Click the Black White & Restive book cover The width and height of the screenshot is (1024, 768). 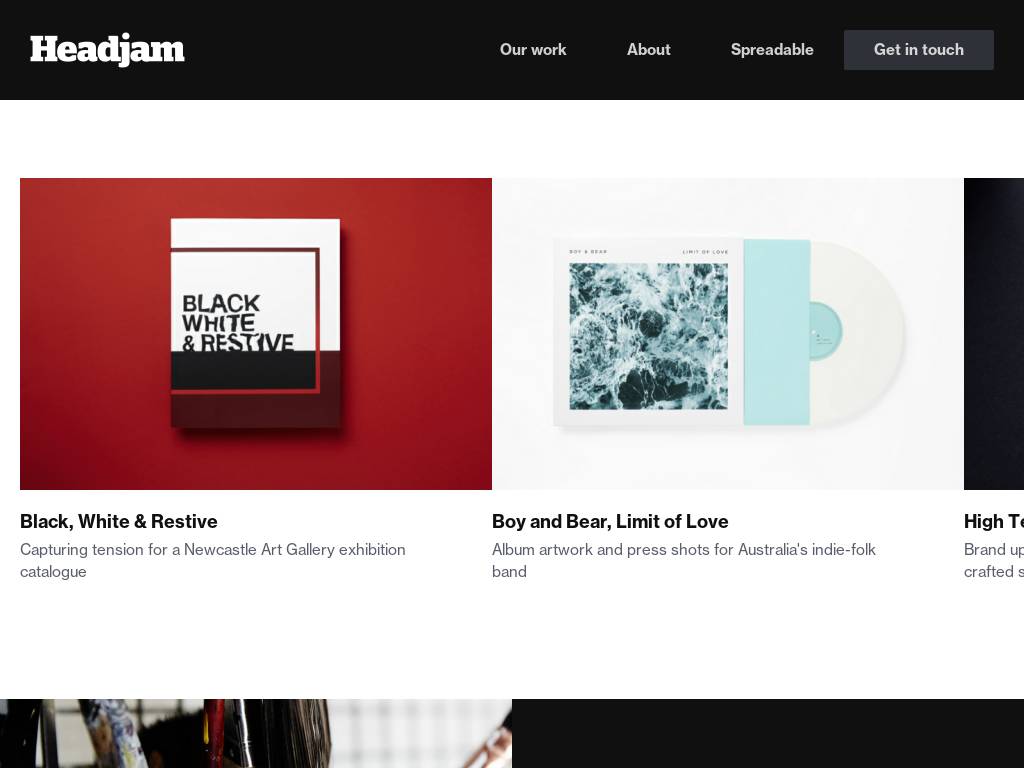tap(255, 323)
